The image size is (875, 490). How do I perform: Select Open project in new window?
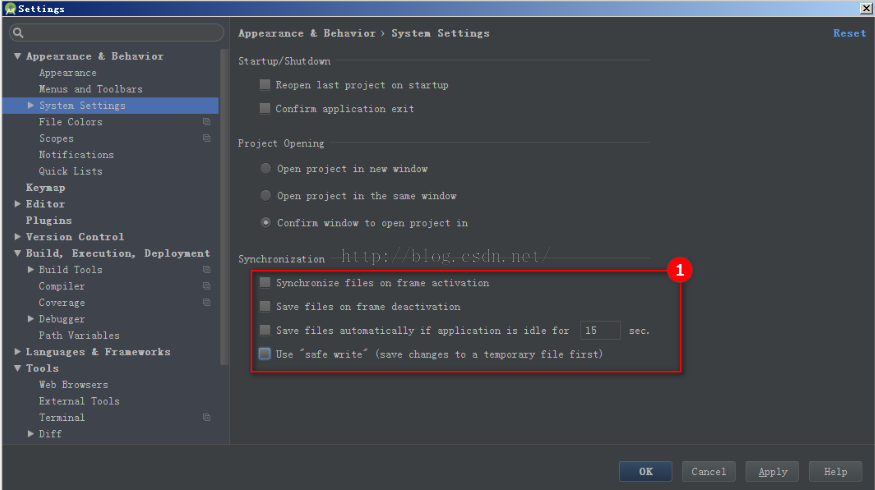point(266,168)
